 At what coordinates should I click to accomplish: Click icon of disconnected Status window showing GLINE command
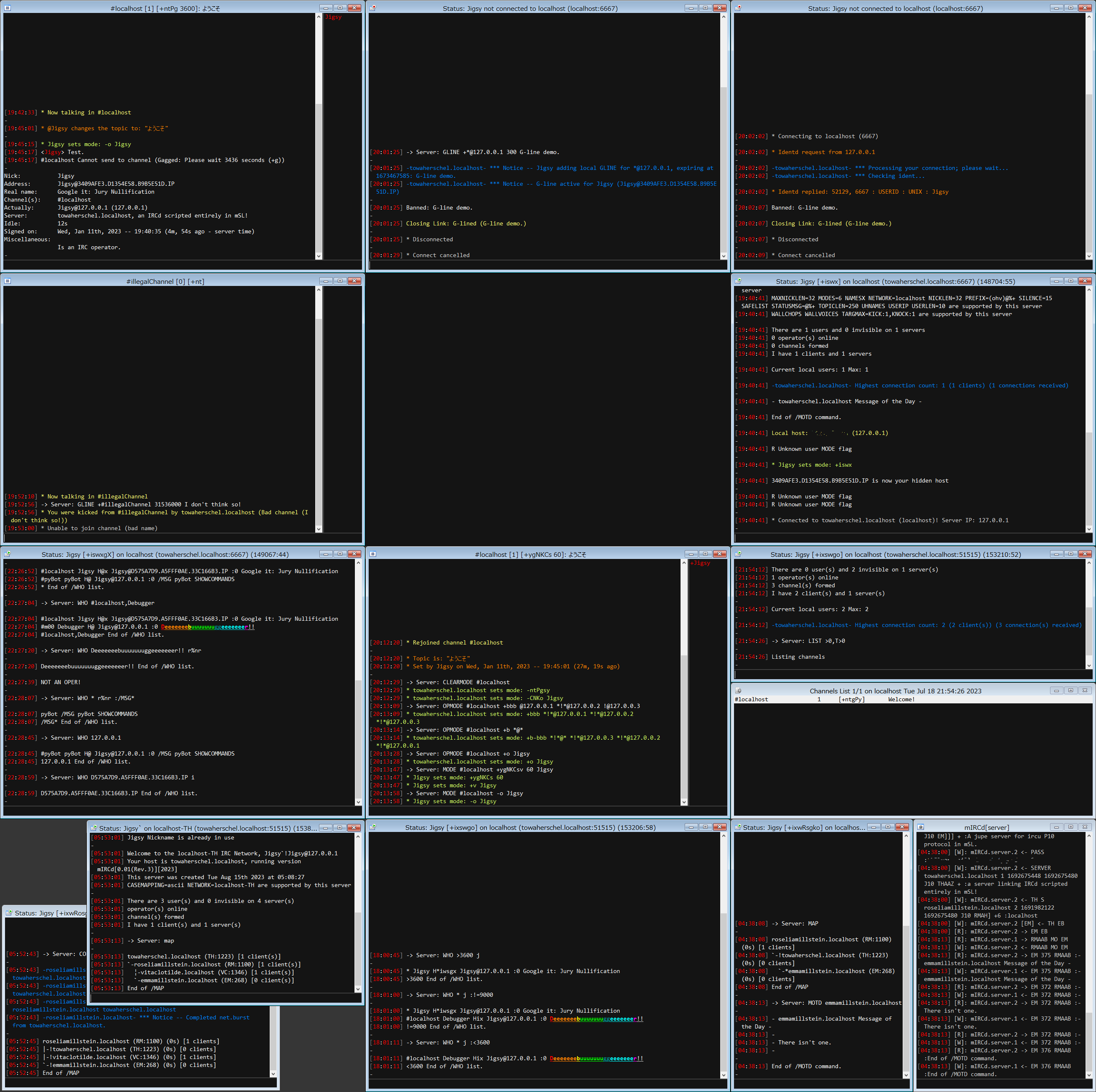click(x=373, y=8)
